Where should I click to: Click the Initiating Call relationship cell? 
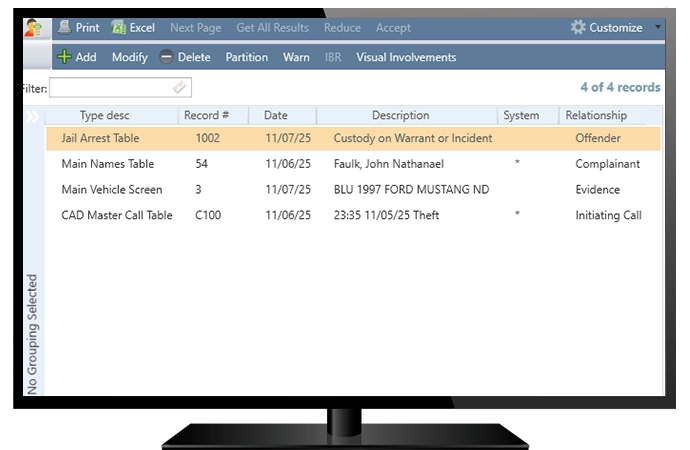click(609, 216)
